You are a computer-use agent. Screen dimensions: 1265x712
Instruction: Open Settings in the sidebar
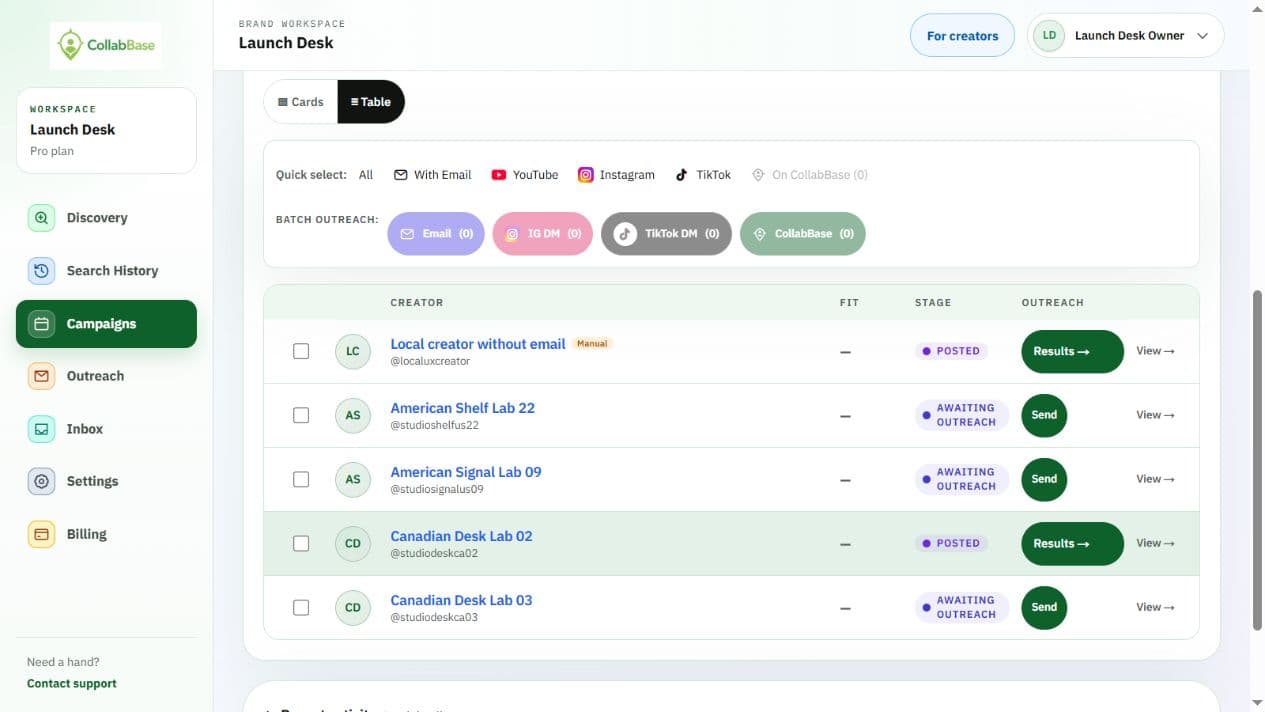click(x=106, y=481)
